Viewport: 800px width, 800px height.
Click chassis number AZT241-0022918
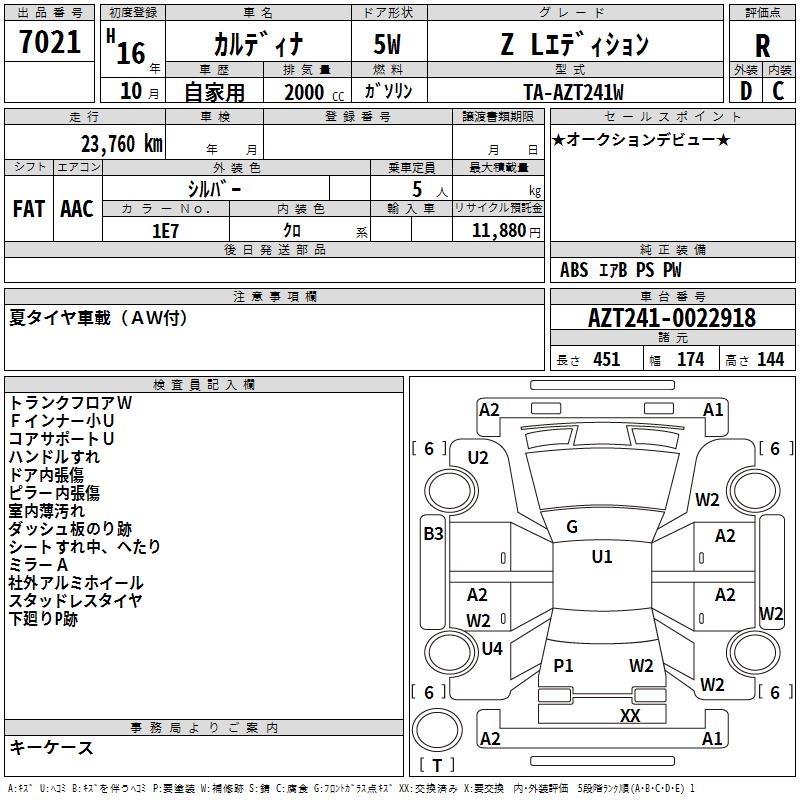click(x=672, y=317)
